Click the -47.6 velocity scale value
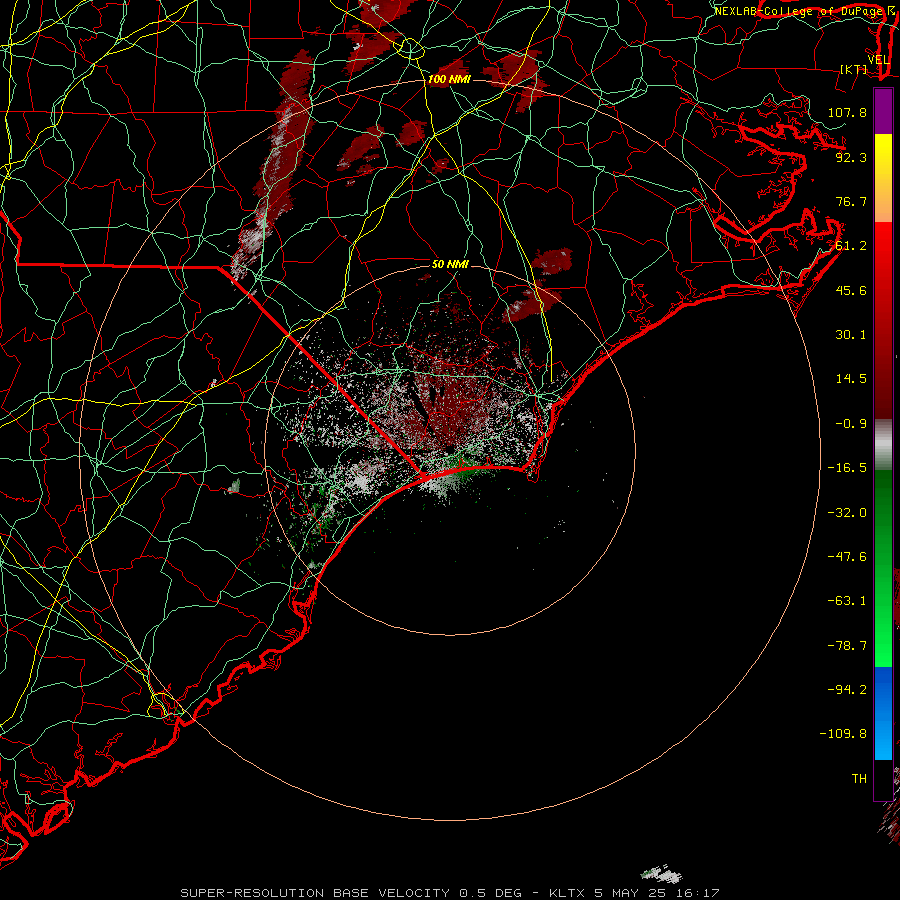This screenshot has height=900, width=900. [x=847, y=557]
